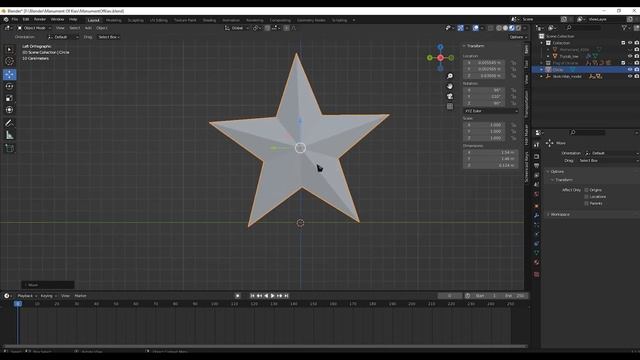Viewport: 640px width, 360px height.
Task: Toggle the show overlays button in viewport header
Action: click(x=476, y=28)
